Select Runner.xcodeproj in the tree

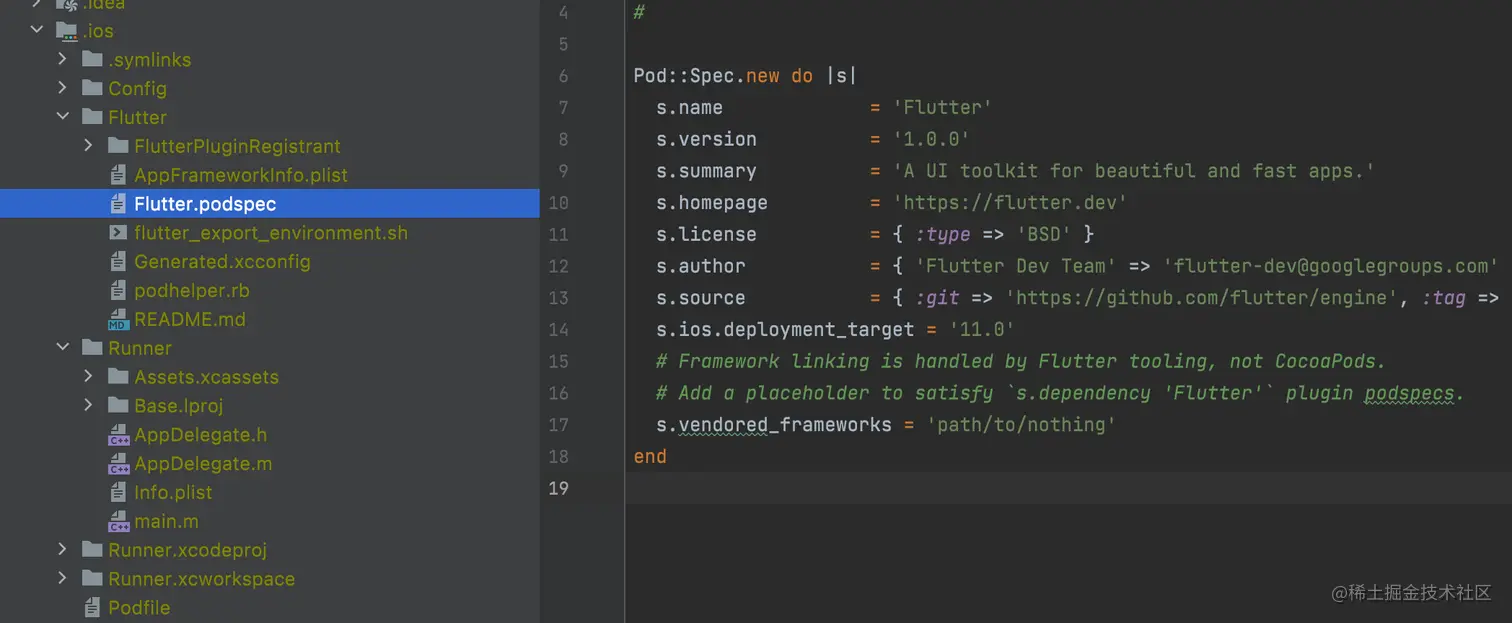point(188,550)
